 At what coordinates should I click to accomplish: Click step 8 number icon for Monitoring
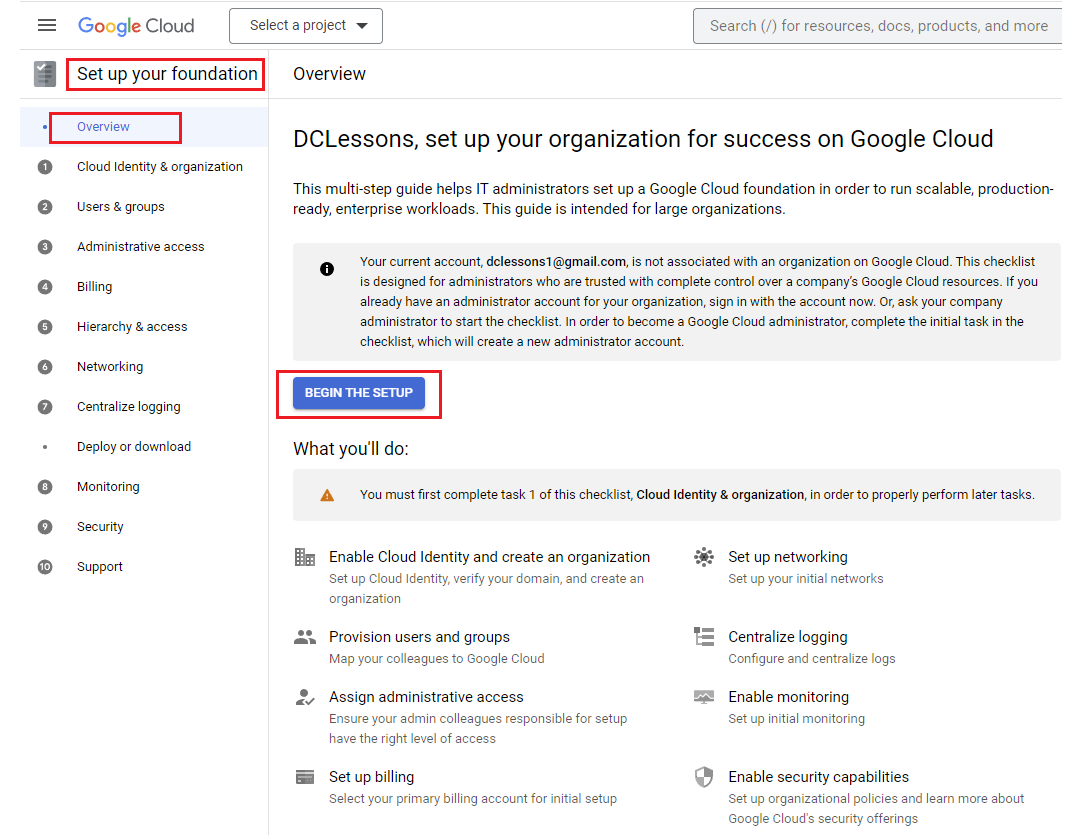pyautogui.click(x=45, y=487)
